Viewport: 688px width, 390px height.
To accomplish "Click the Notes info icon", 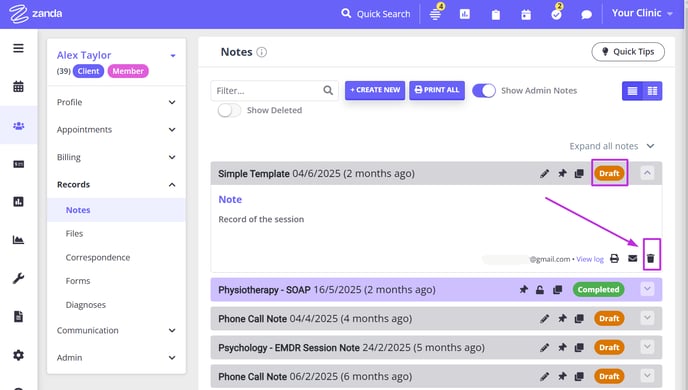I will click(262, 52).
